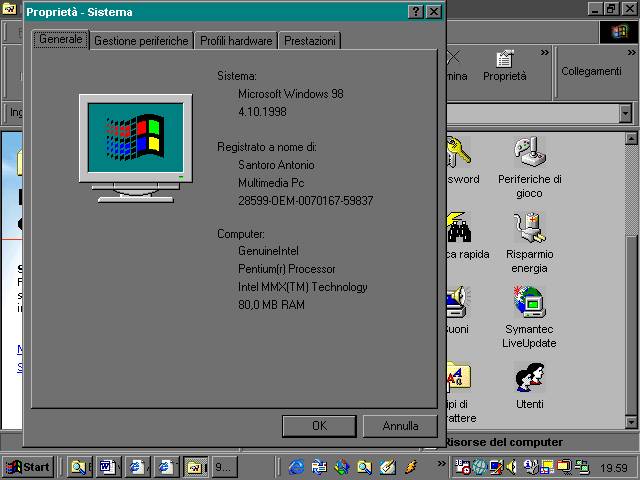
Task: Click the 'Pentium(r) Processor' text
Action: tap(287, 269)
